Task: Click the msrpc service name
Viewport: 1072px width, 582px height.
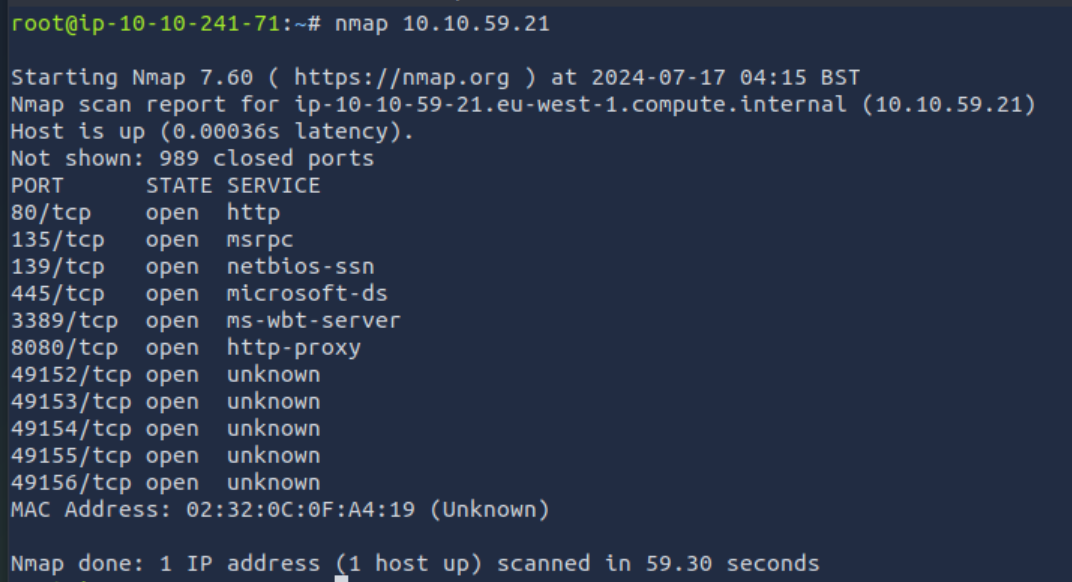Action: click(260, 240)
